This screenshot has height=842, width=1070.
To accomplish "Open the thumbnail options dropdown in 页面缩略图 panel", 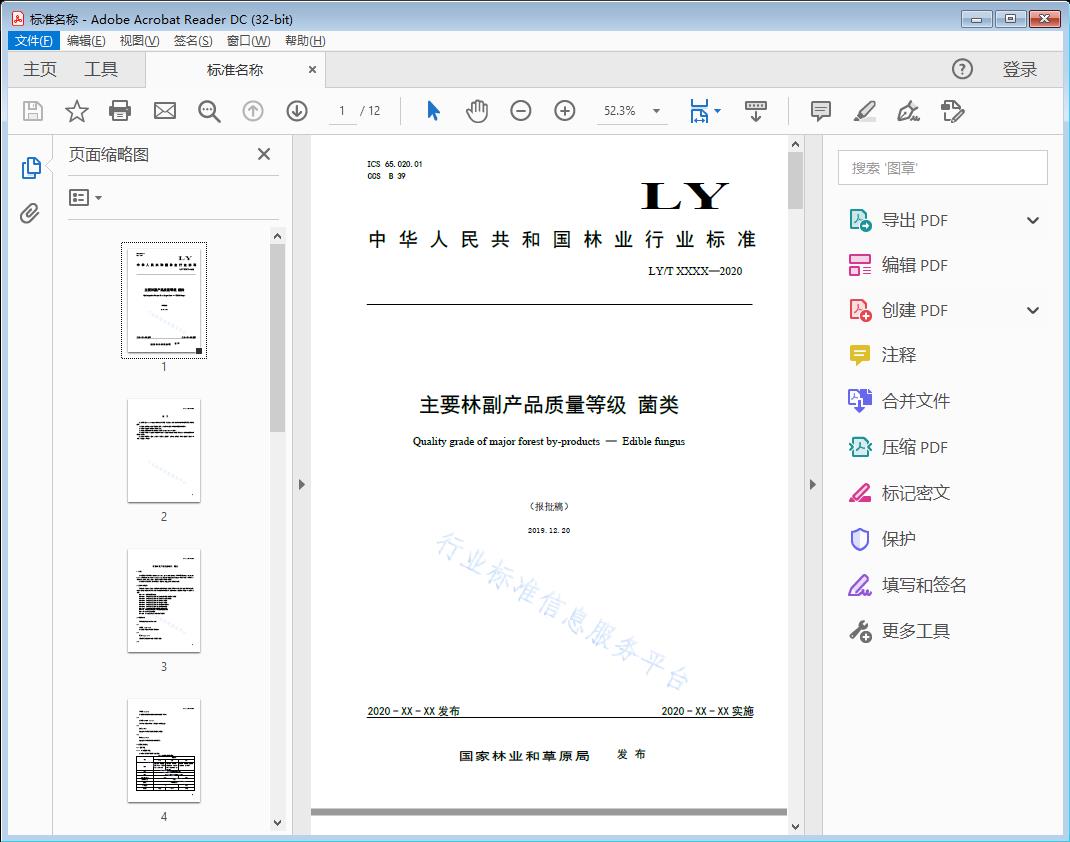I will click(x=82, y=197).
